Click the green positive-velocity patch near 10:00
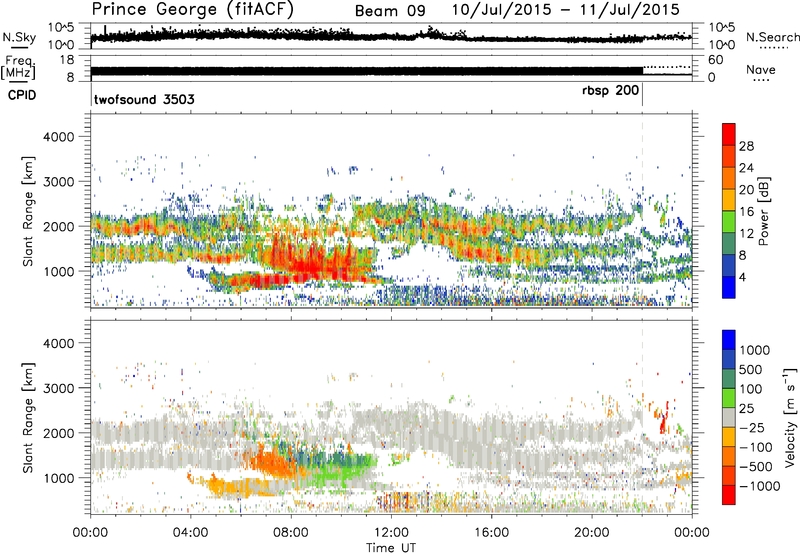The width and height of the screenshot is (800, 554). point(342,472)
